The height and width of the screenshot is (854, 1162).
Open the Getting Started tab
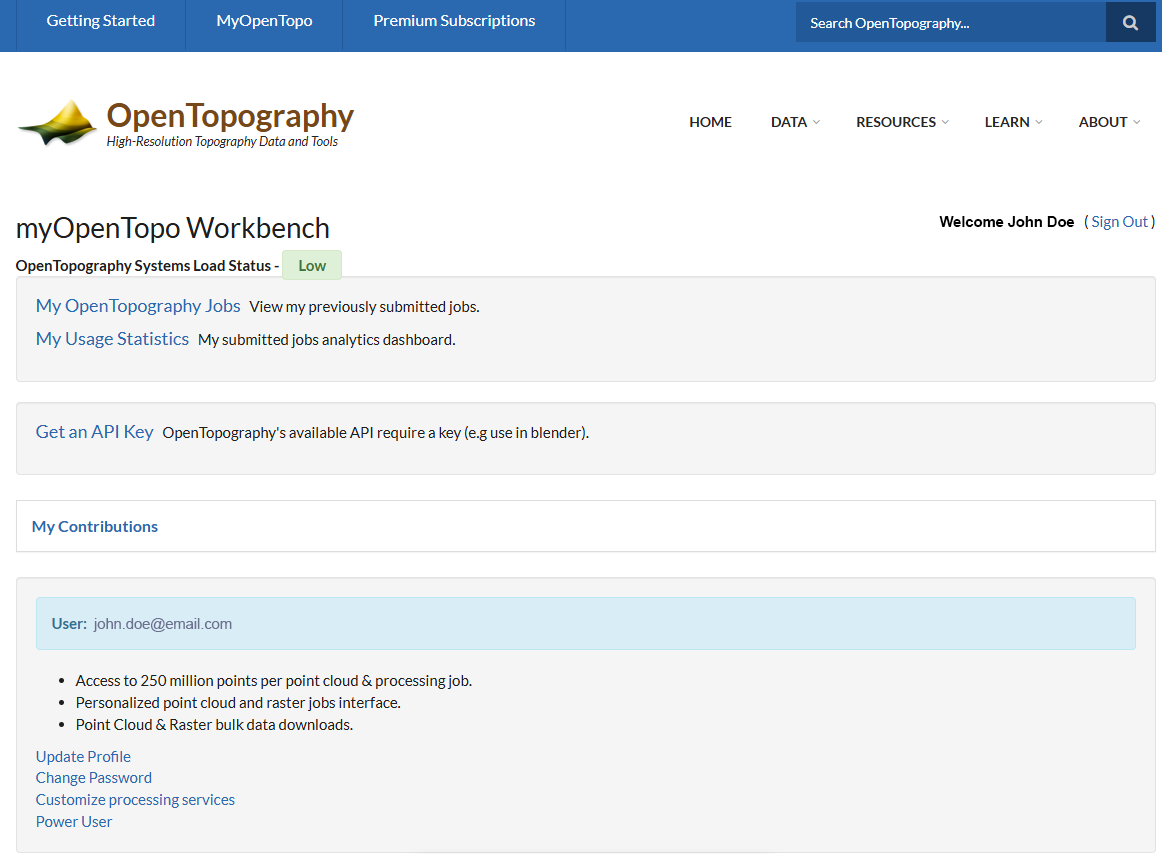click(101, 21)
